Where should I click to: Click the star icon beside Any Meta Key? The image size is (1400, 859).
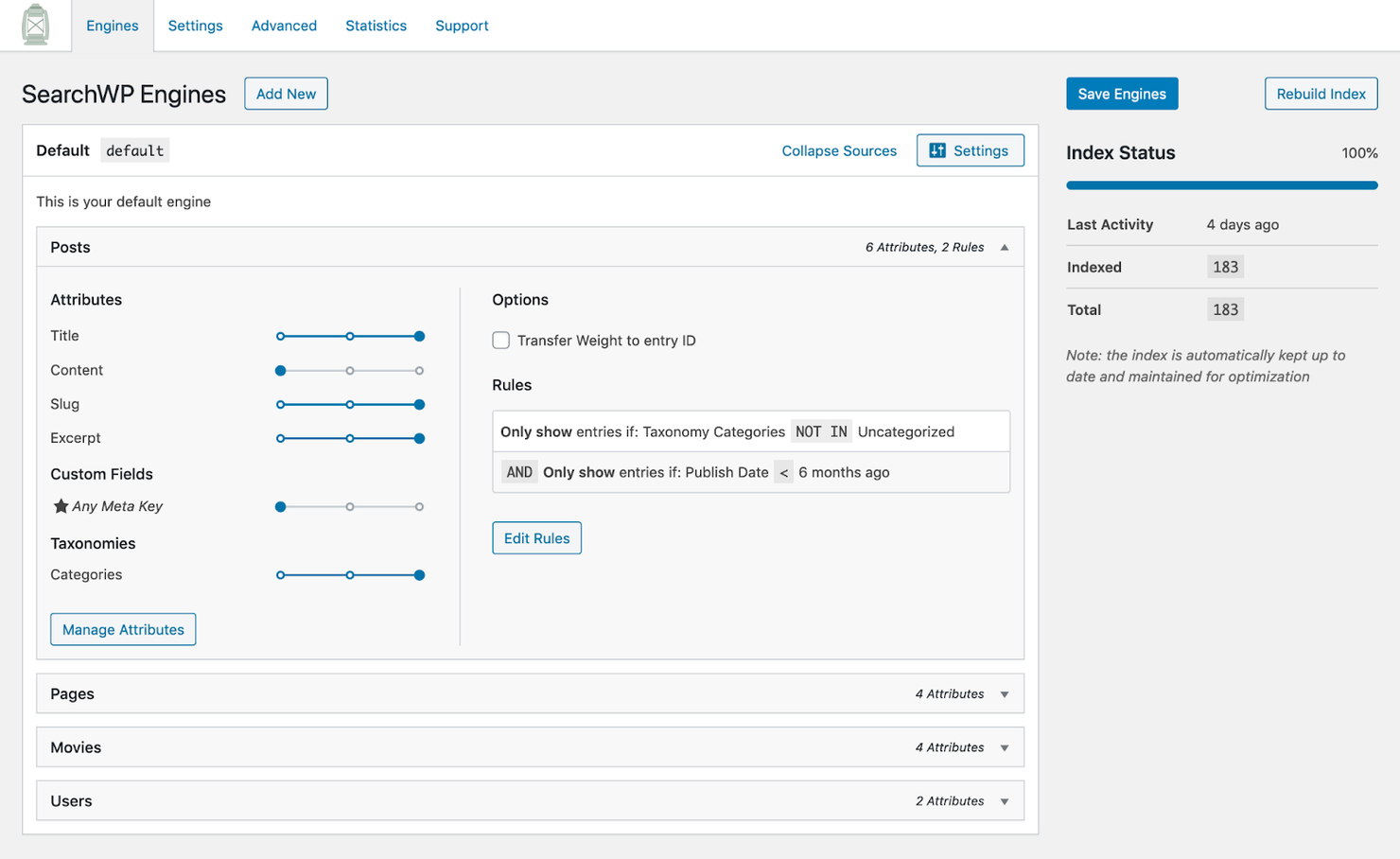(61, 506)
